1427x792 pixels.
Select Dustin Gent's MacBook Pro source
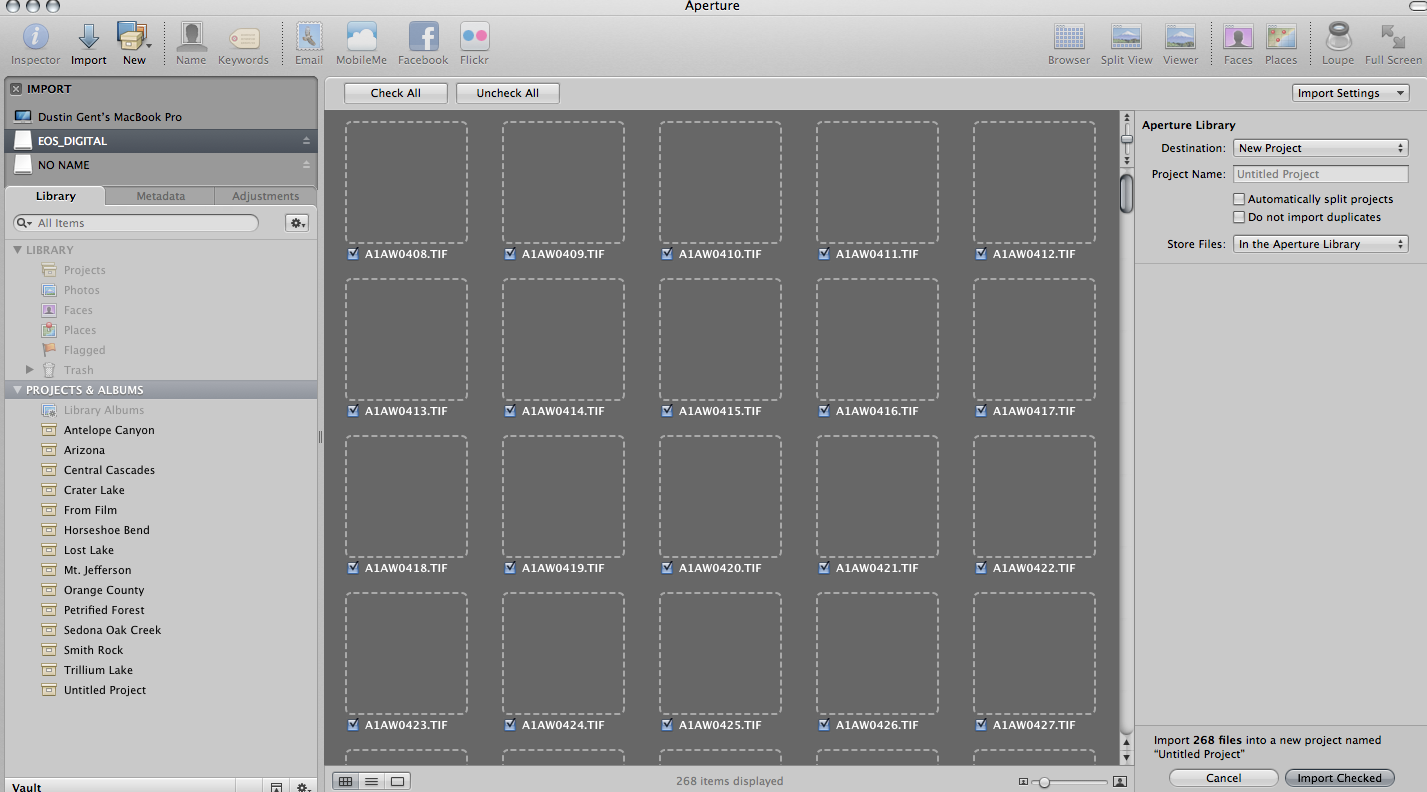(x=161, y=117)
